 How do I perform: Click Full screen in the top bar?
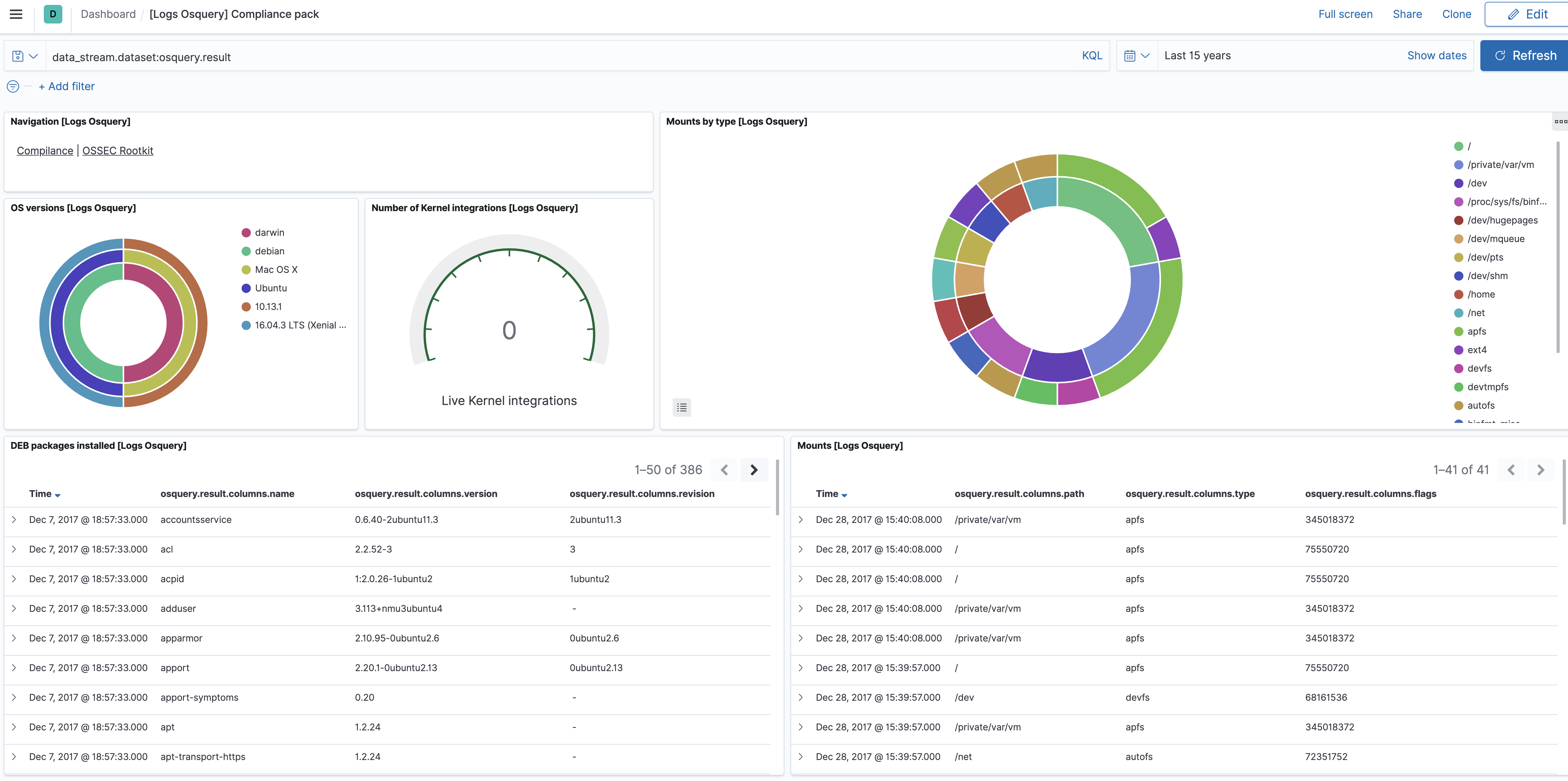pos(1345,14)
